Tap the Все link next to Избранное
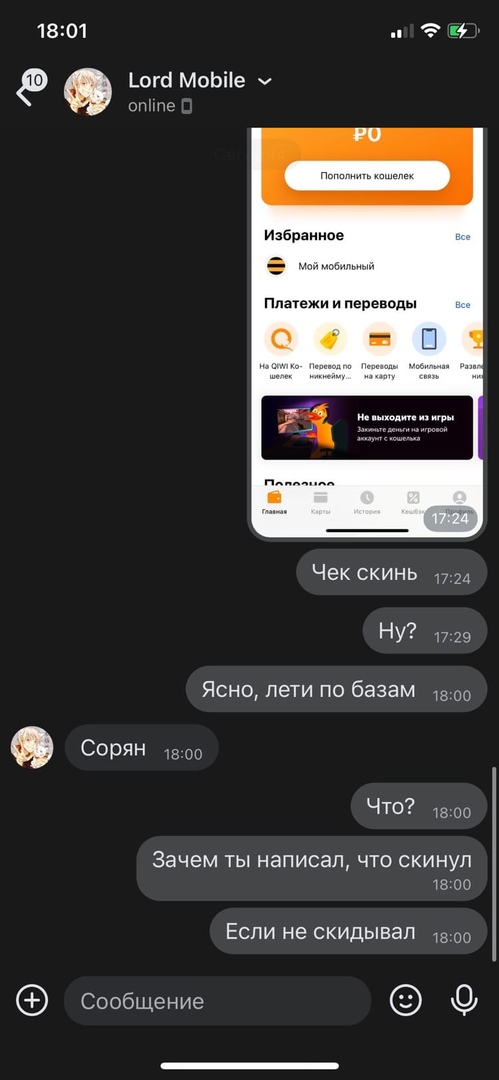 click(462, 237)
